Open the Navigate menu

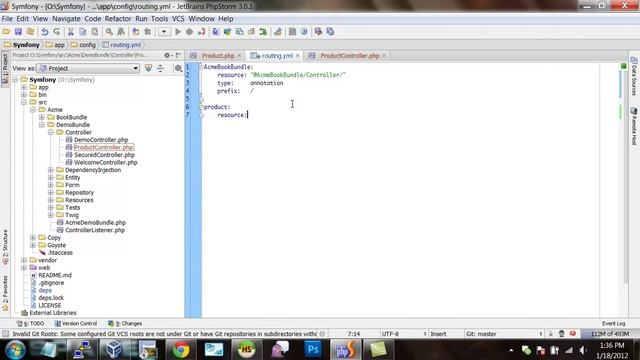(x=66, y=19)
